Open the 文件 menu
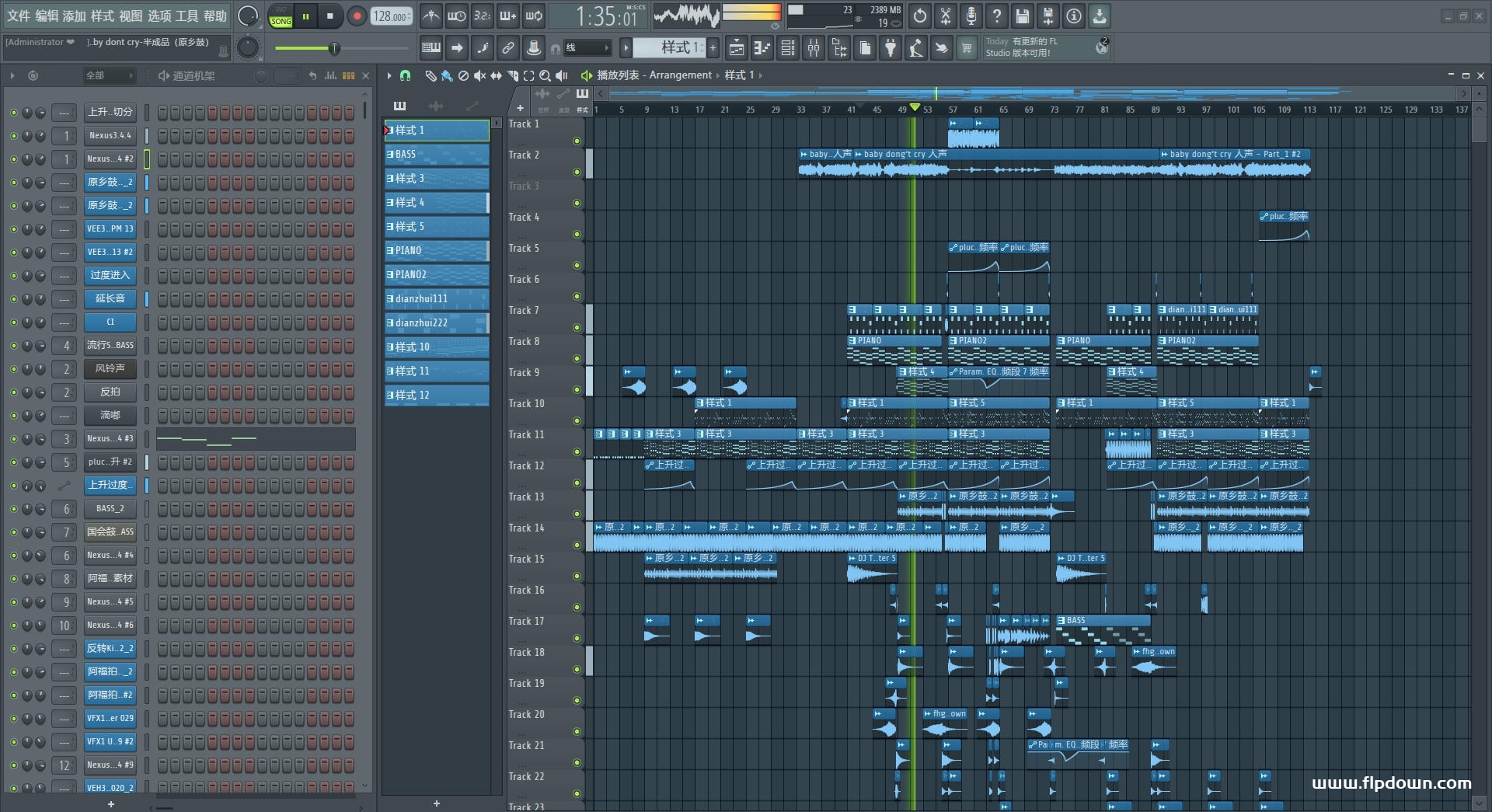 pyautogui.click(x=19, y=16)
